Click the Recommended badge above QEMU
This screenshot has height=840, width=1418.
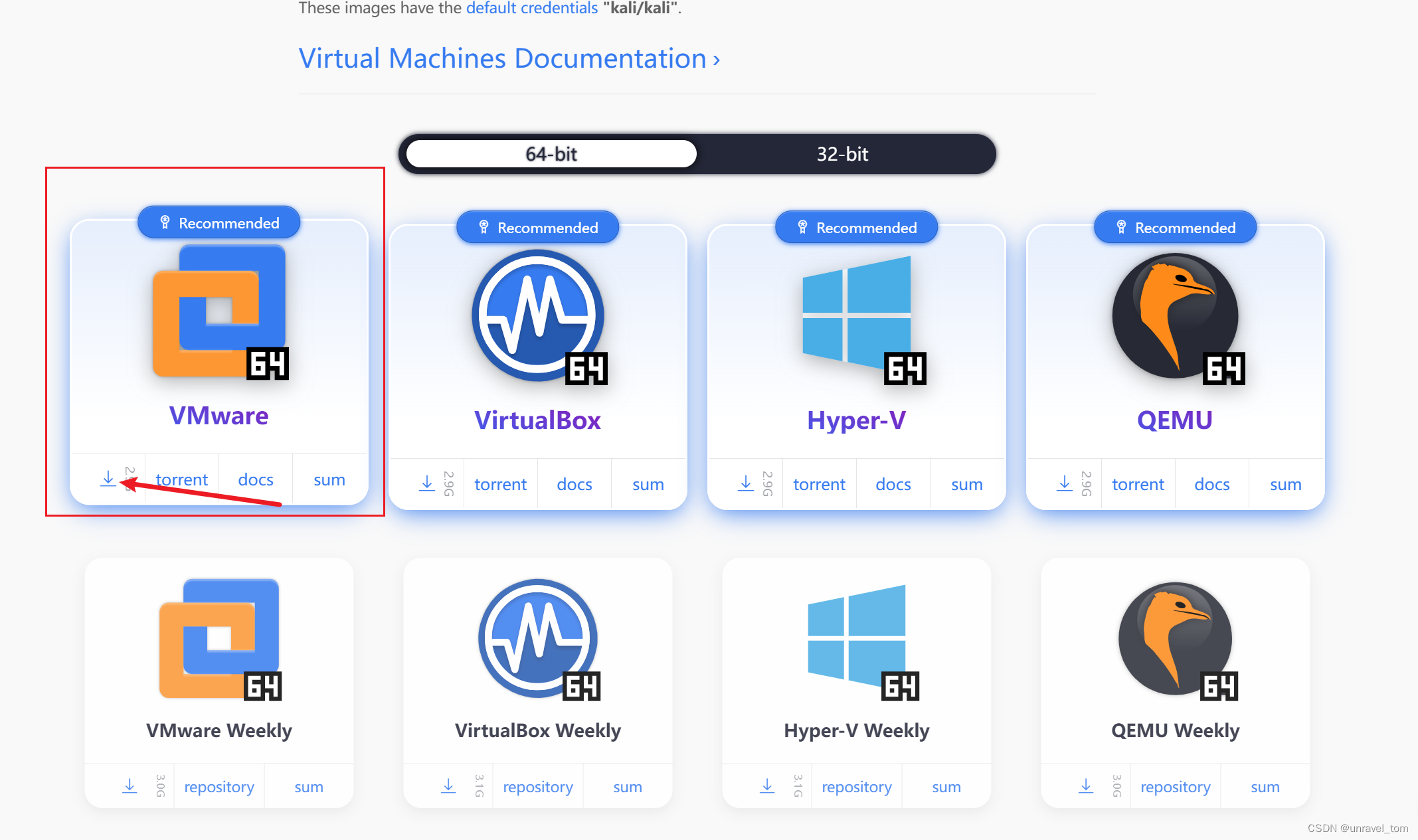pos(1176,228)
